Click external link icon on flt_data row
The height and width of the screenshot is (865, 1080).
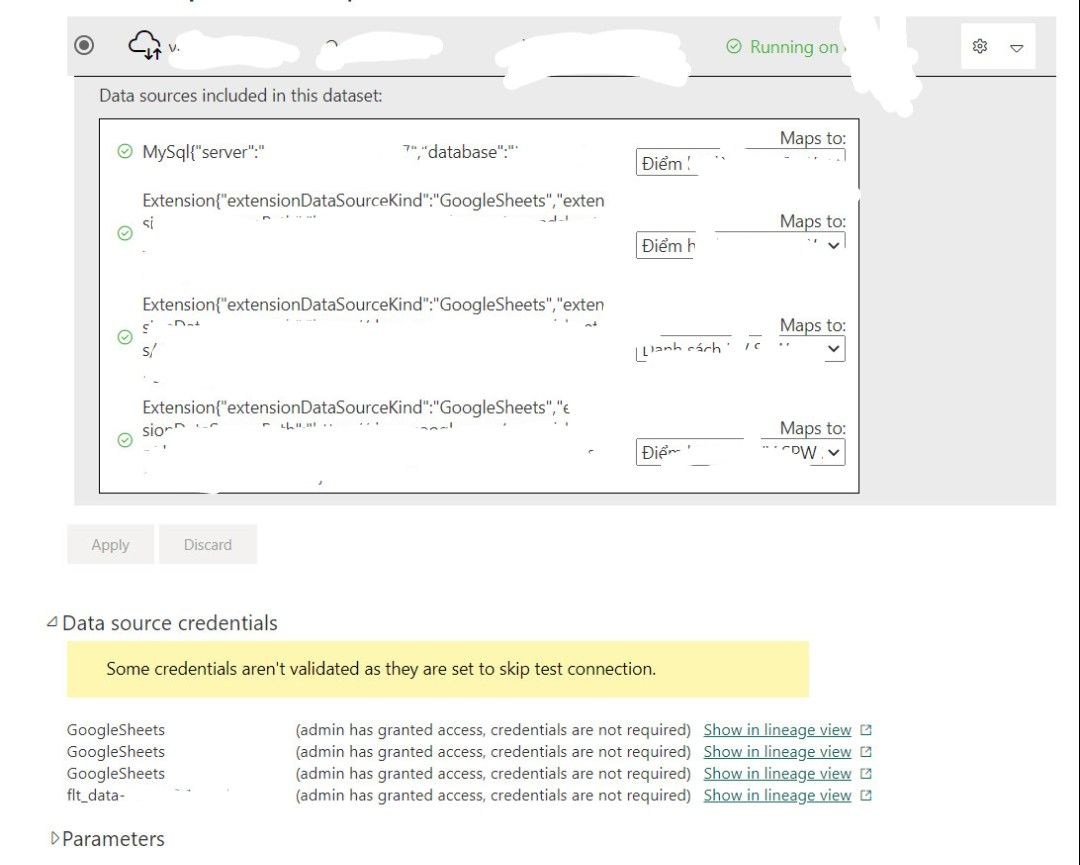click(x=866, y=795)
